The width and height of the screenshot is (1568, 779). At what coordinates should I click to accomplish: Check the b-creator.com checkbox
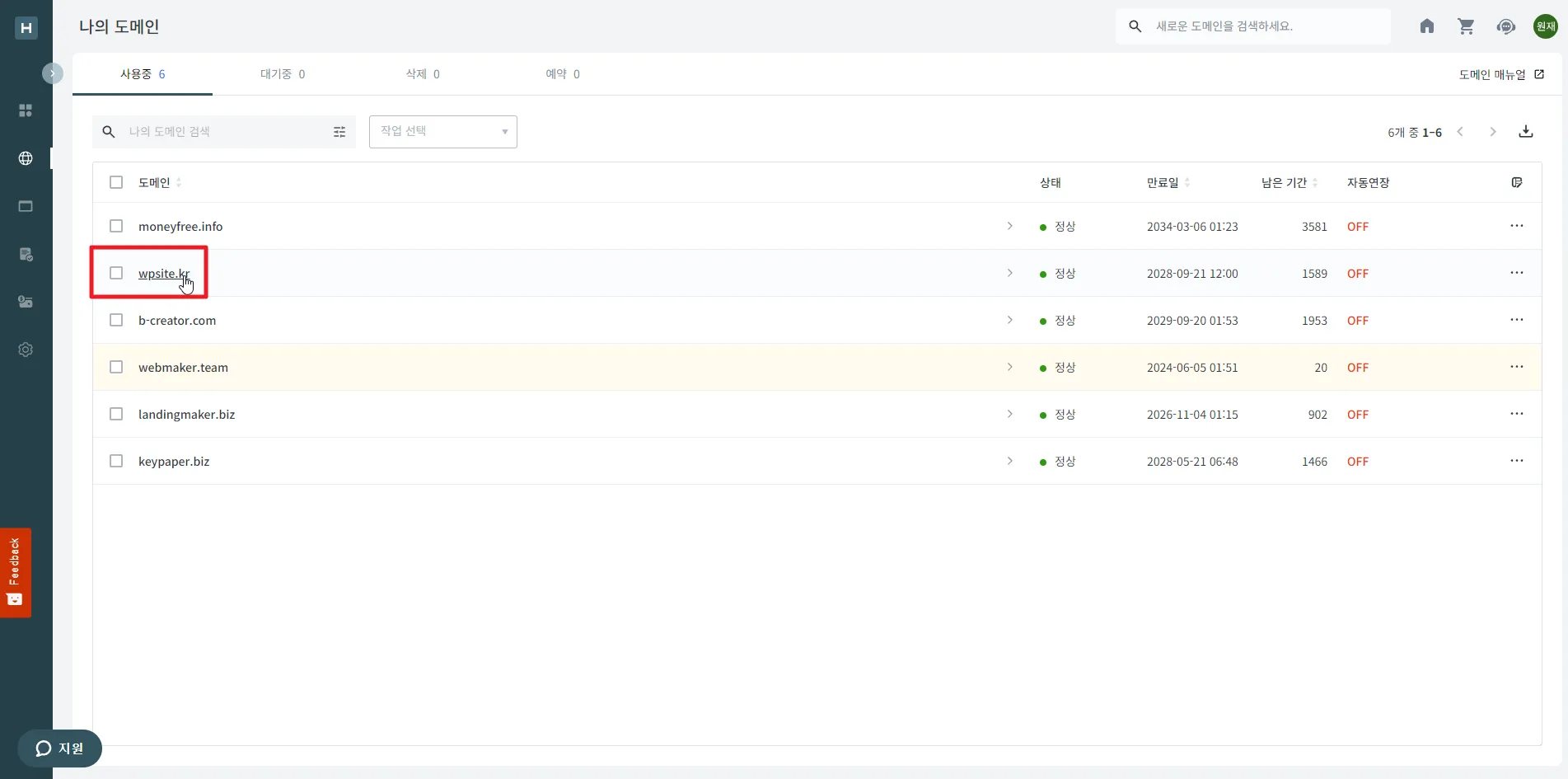(x=116, y=320)
